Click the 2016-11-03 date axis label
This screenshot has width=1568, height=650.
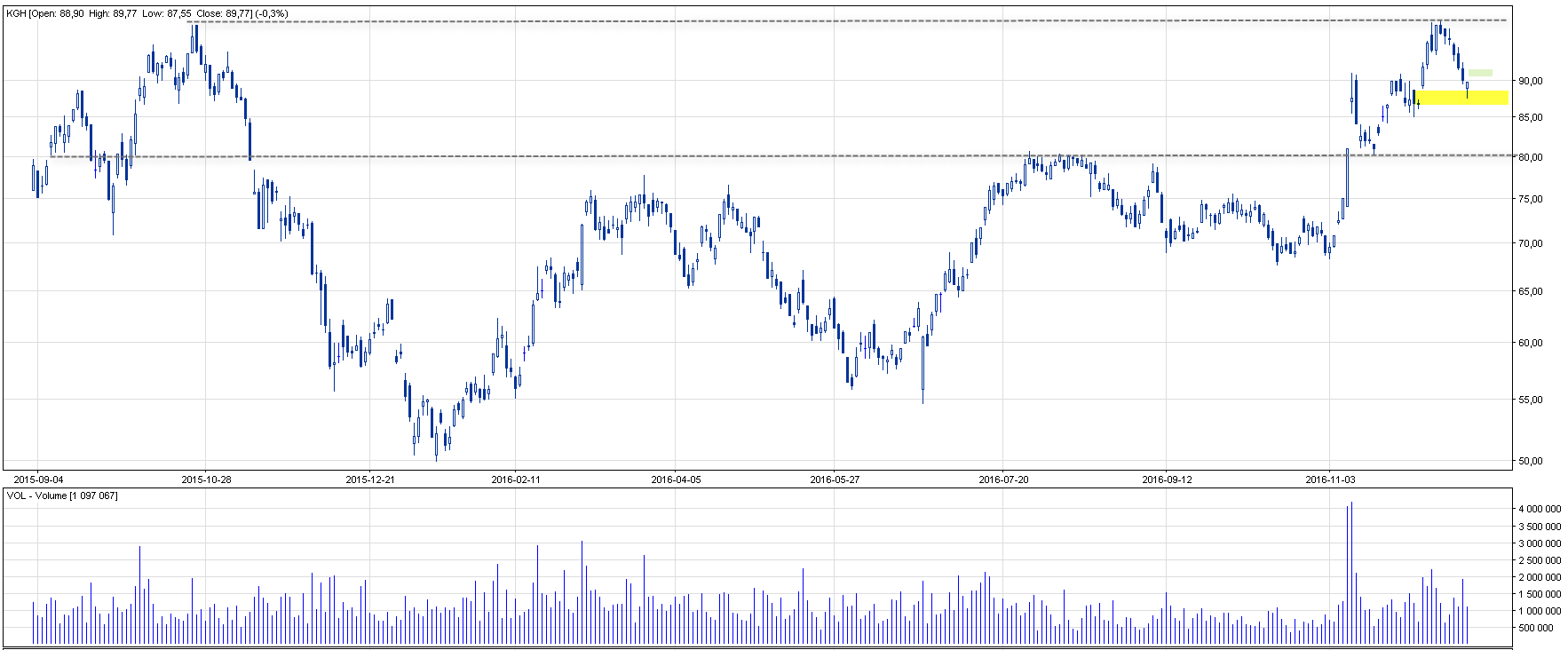pos(1330,480)
